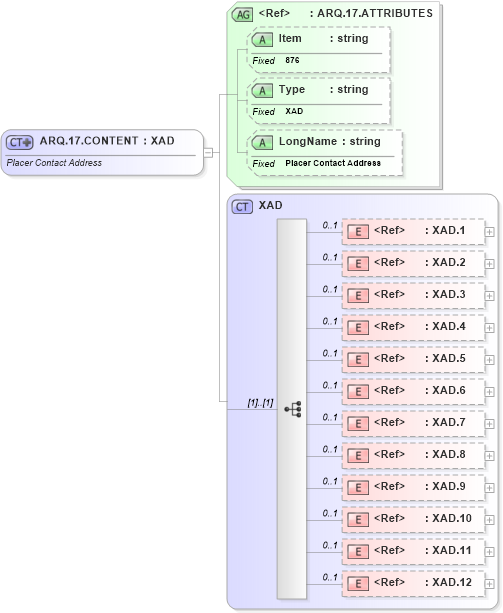Screen dimensions: 503x613
Task: Click the fixed value 876
Action: [292, 60]
